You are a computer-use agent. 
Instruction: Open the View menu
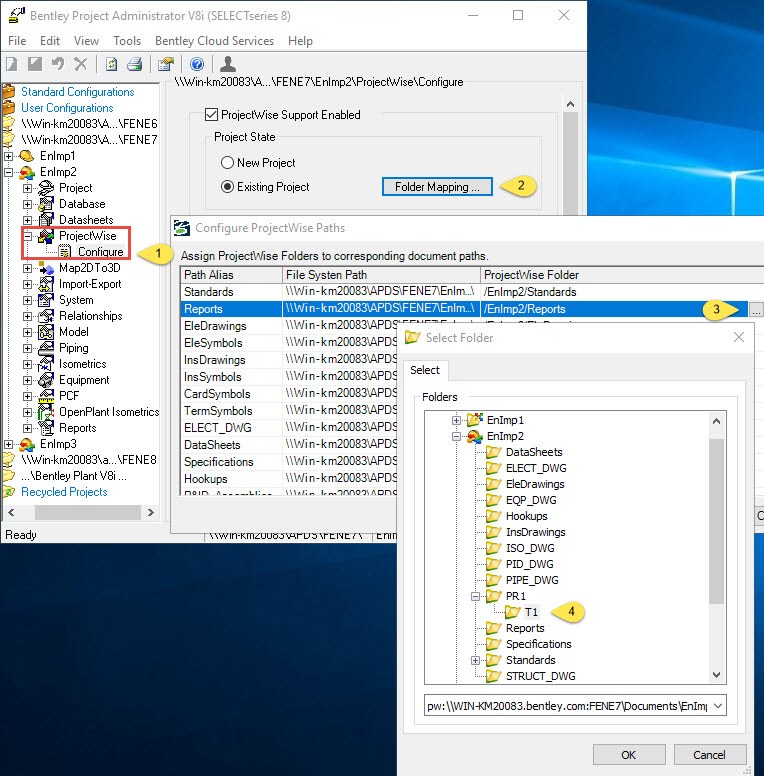tap(86, 41)
